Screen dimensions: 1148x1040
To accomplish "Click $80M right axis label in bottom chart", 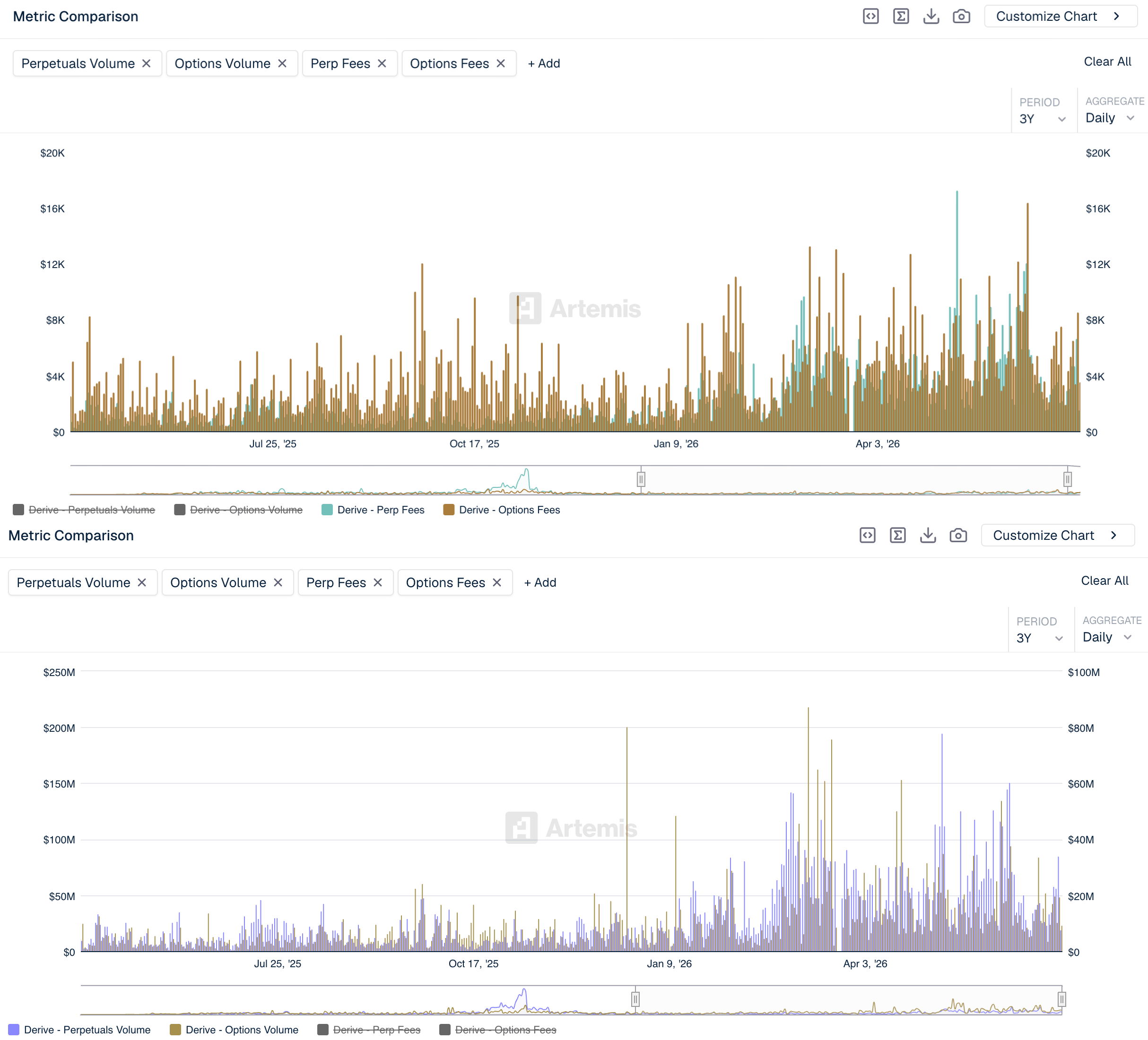I will click(1081, 728).
